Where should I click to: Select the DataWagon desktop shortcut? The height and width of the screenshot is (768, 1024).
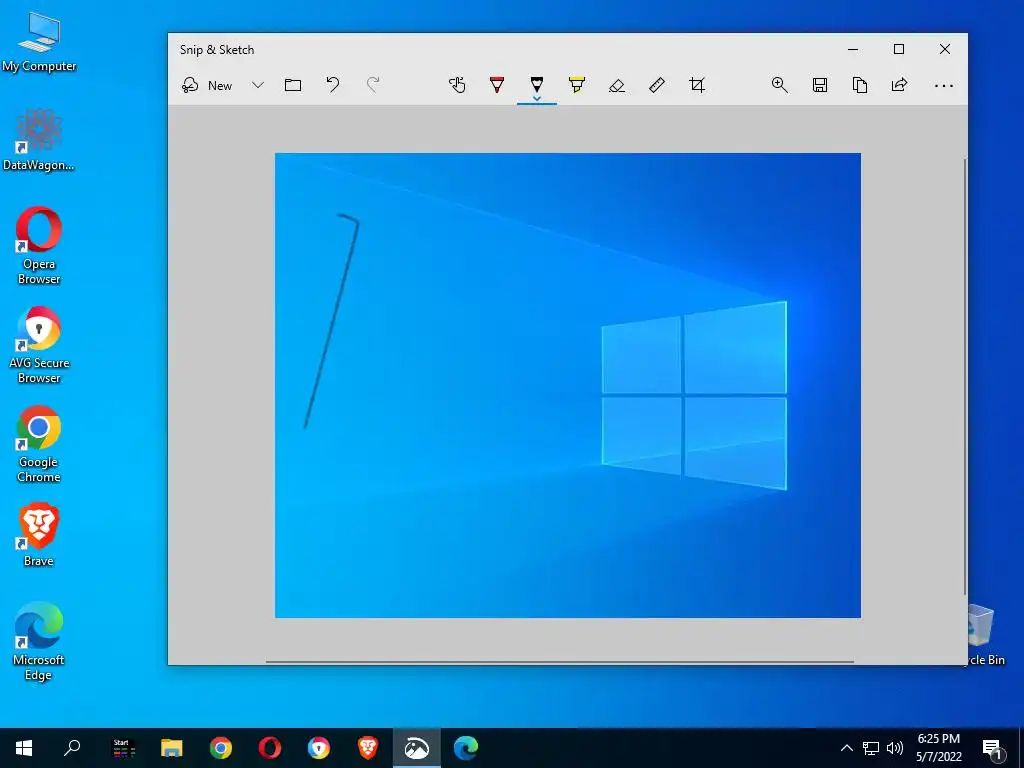[x=39, y=140]
